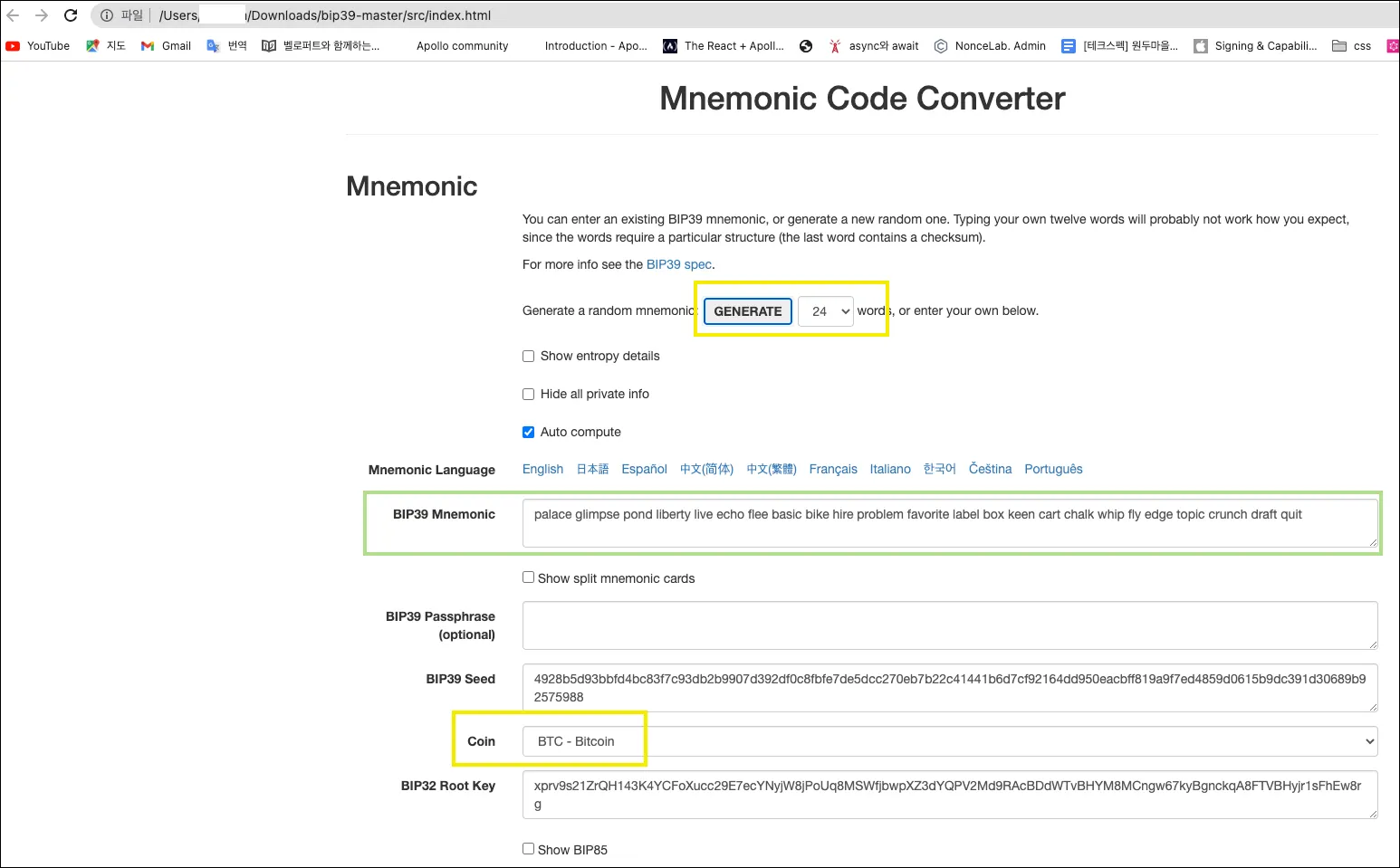Viewport: 1400px width, 868px height.
Task: Uncheck the Auto compute checkbox
Action: [x=529, y=433]
